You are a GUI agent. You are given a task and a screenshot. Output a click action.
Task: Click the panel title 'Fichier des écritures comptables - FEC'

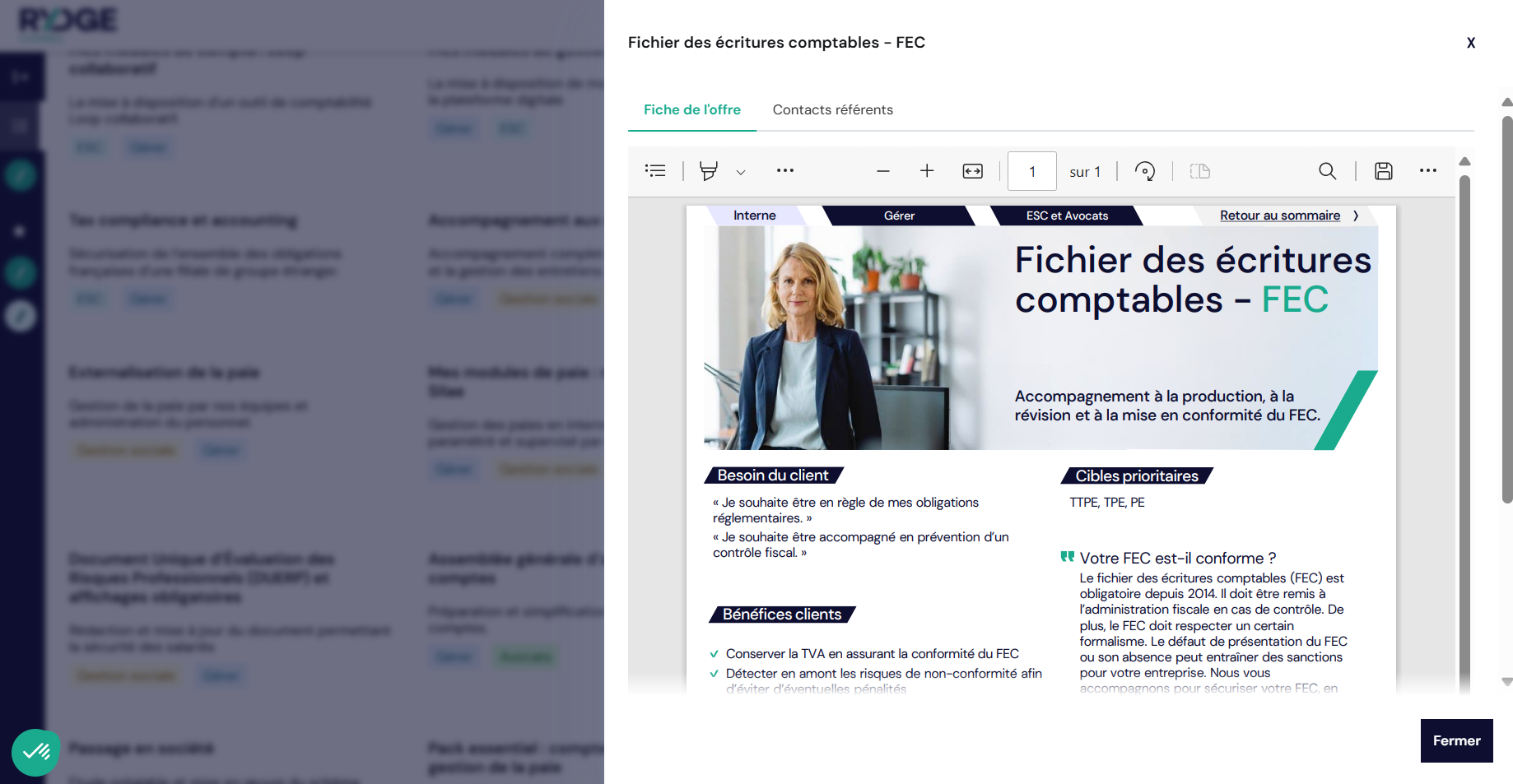[776, 43]
